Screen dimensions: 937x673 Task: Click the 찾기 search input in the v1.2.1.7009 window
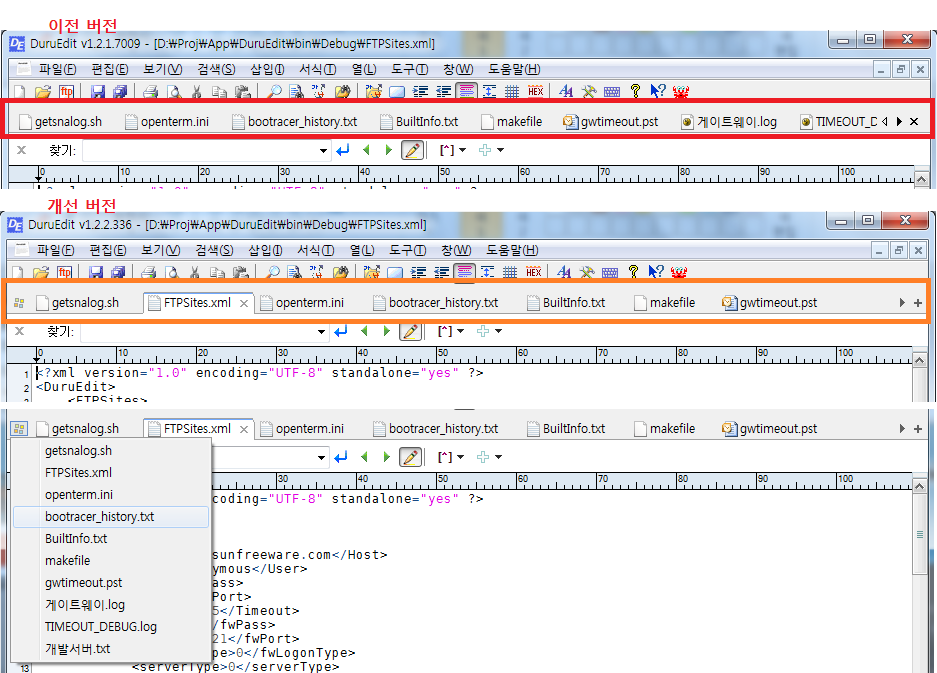(200, 151)
